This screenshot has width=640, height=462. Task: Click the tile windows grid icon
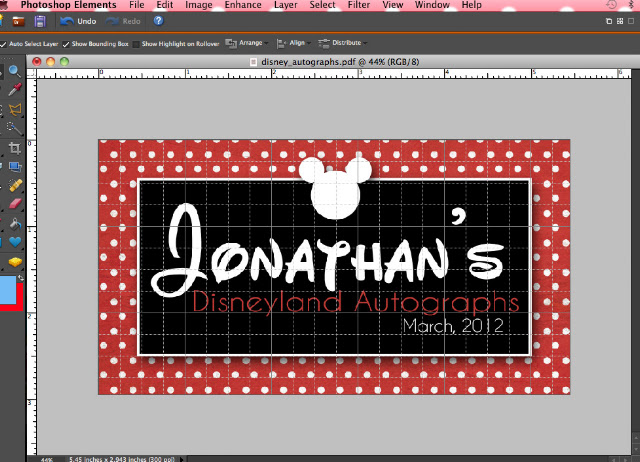pyautogui.click(x=620, y=21)
